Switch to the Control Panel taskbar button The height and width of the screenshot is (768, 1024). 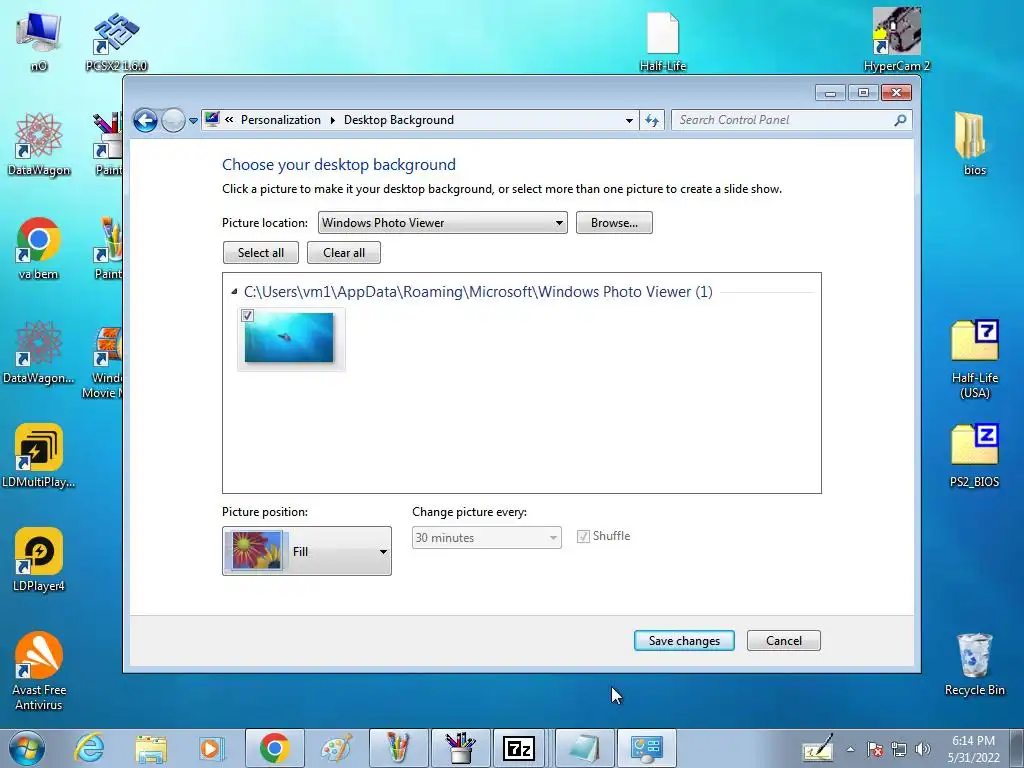[x=647, y=748]
